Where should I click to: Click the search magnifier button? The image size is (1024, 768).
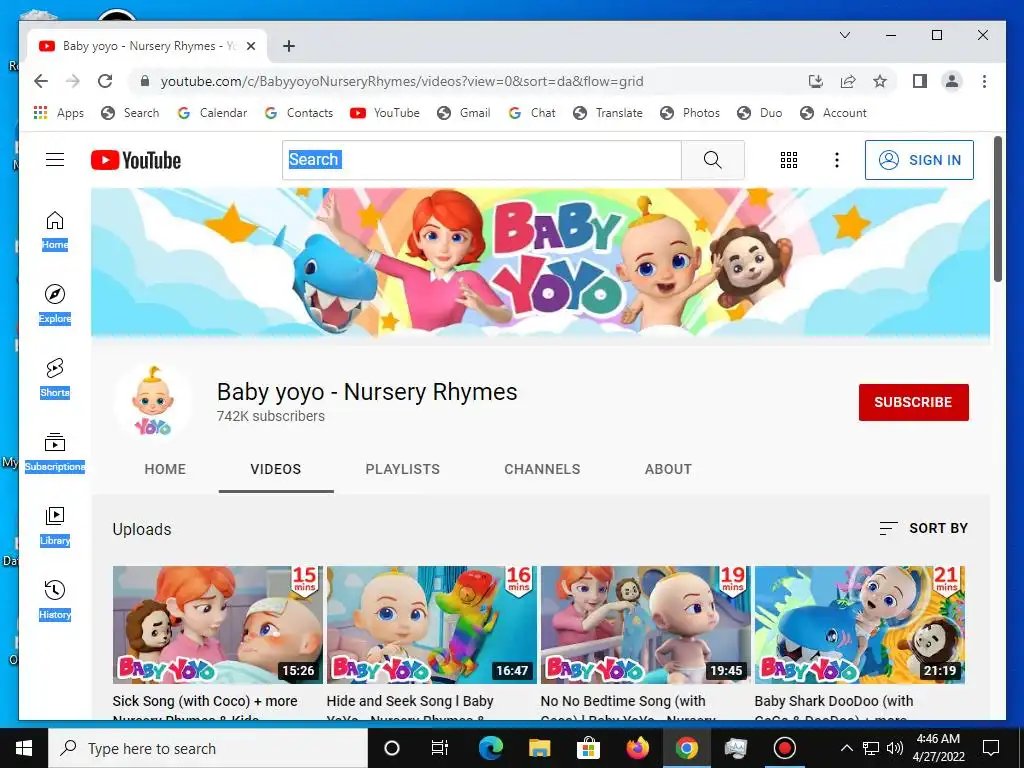[712, 160]
